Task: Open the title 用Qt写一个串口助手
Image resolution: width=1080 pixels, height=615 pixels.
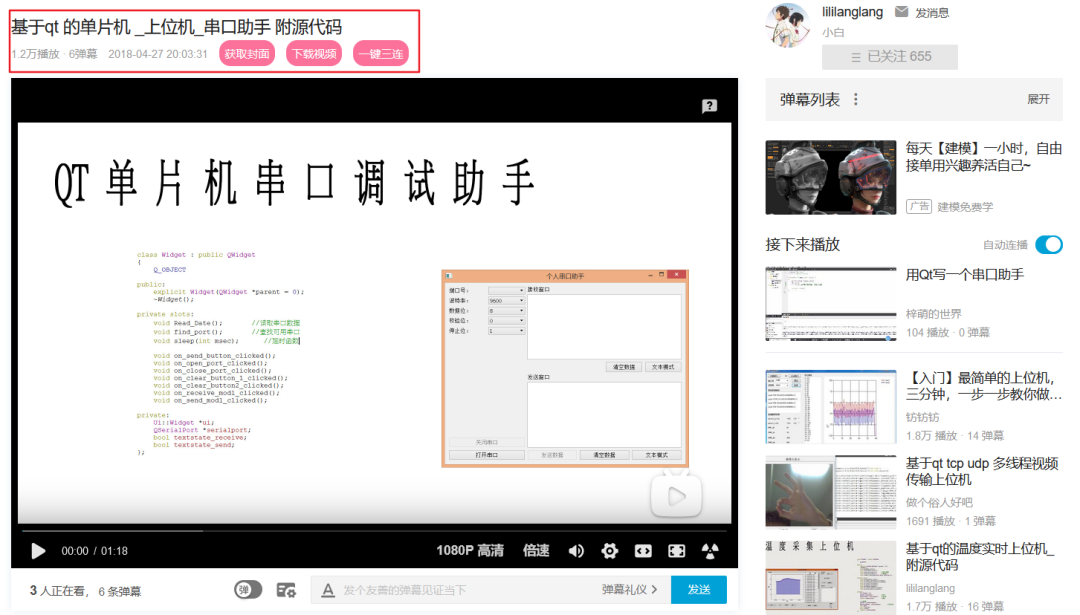Action: 964,275
